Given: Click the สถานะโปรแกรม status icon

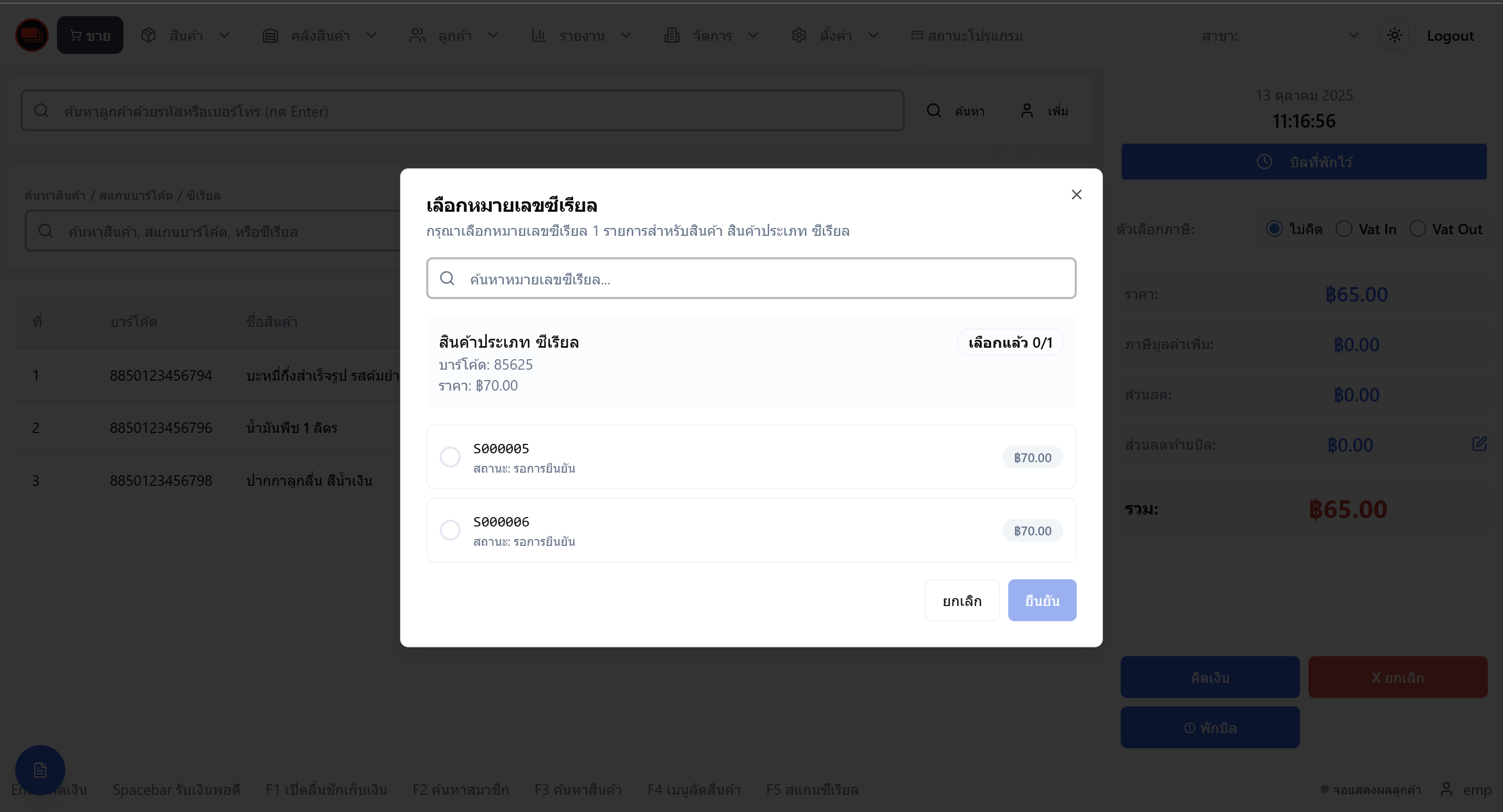Looking at the screenshot, I should (x=917, y=36).
